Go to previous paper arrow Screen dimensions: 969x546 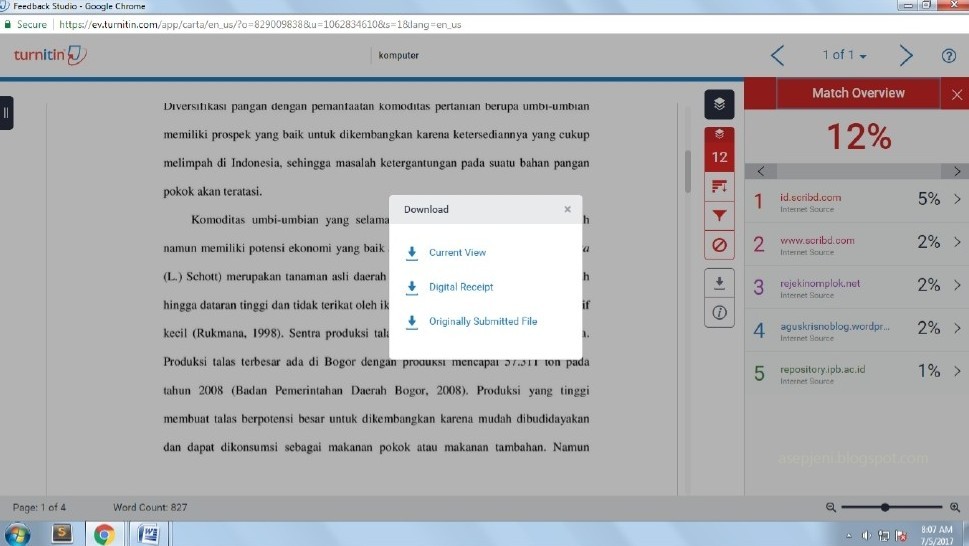(x=777, y=56)
